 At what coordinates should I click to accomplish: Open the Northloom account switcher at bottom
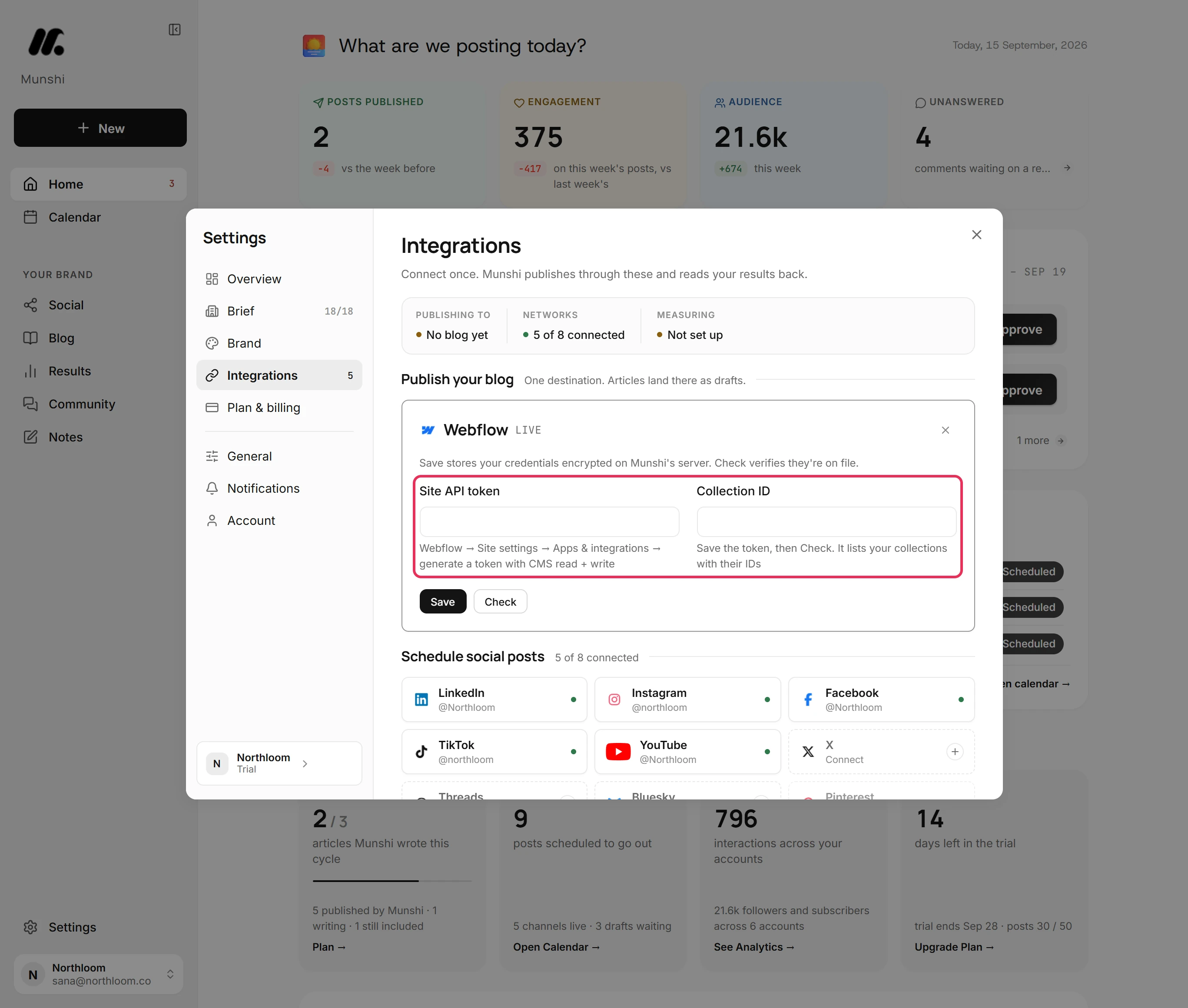point(98,974)
